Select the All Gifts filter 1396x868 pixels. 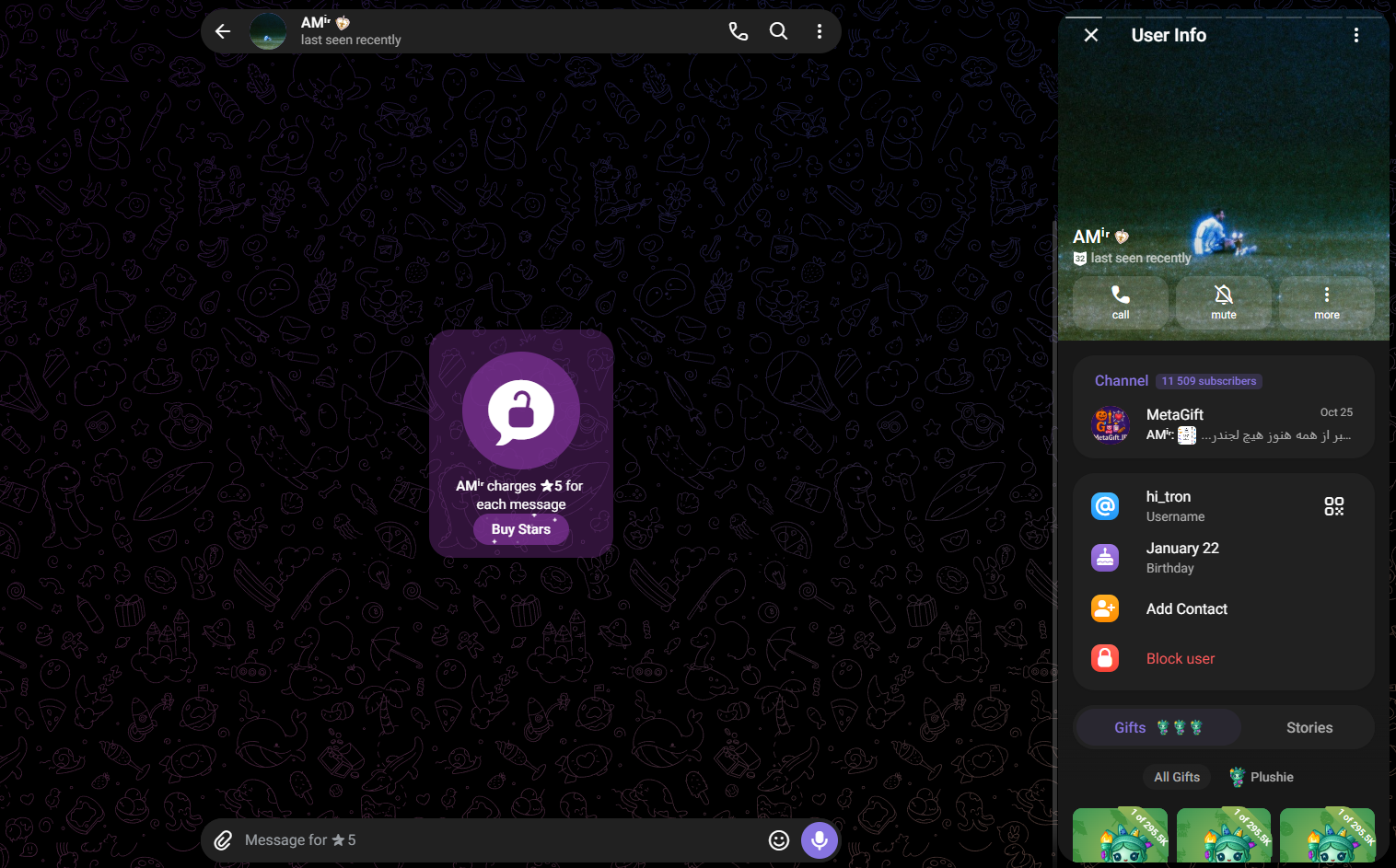coord(1177,777)
